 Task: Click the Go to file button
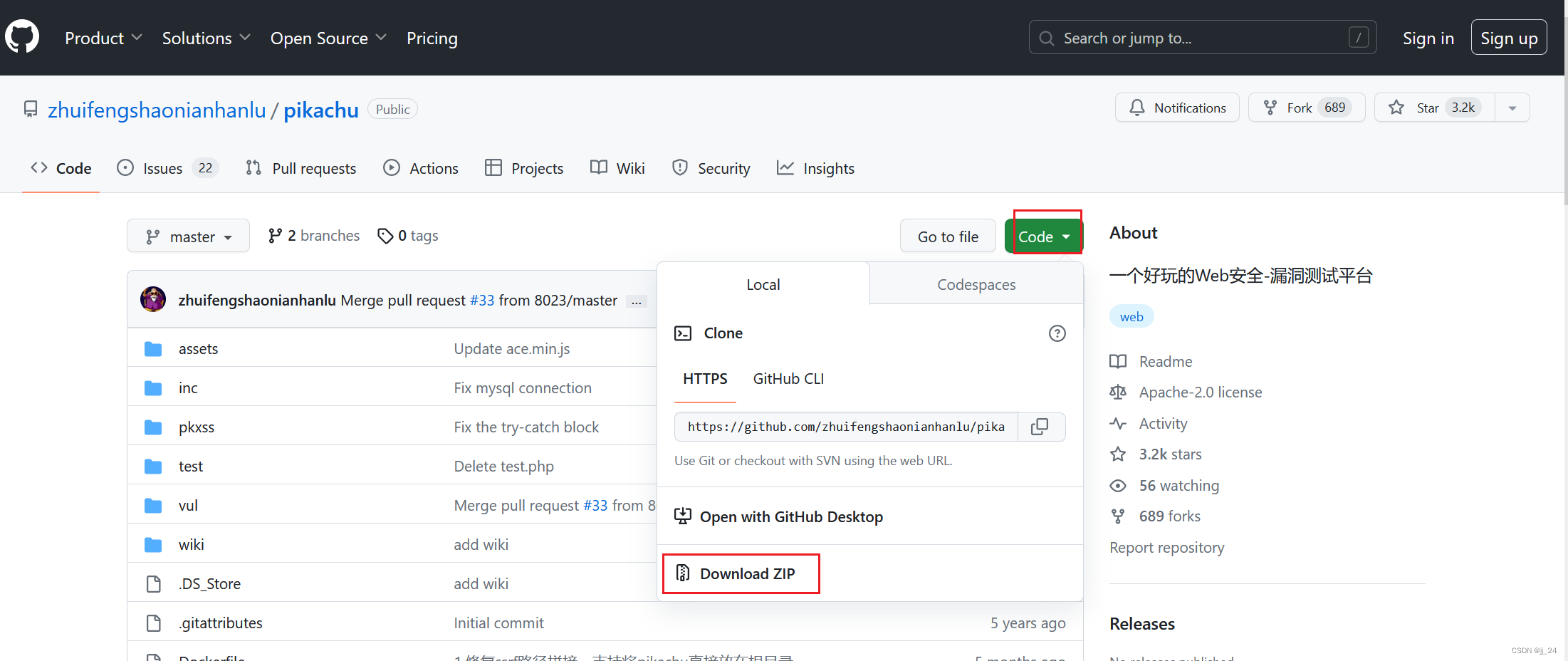tap(948, 236)
